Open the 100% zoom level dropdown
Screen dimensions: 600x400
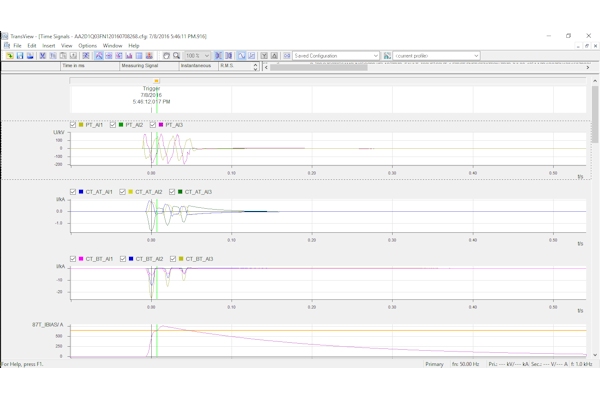207,56
